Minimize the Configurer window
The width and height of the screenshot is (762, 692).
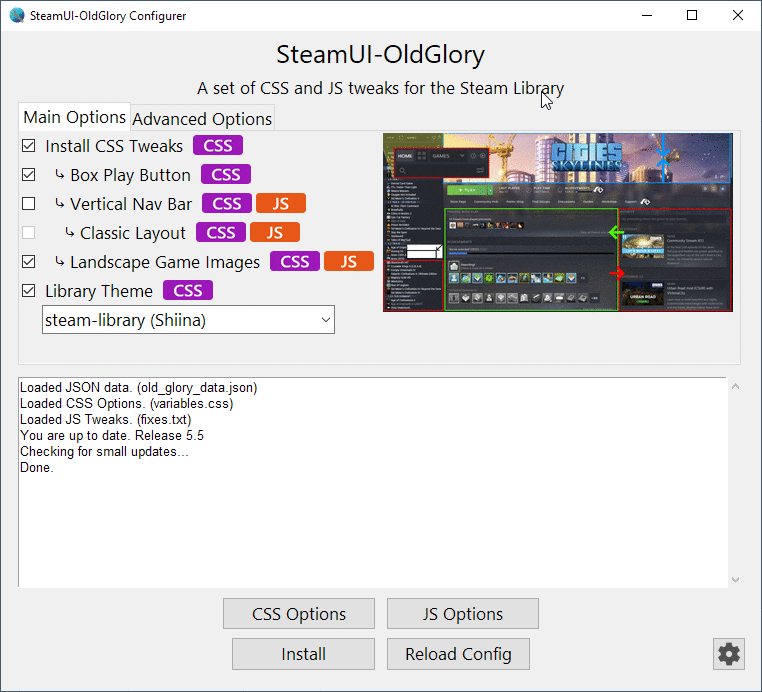click(647, 16)
